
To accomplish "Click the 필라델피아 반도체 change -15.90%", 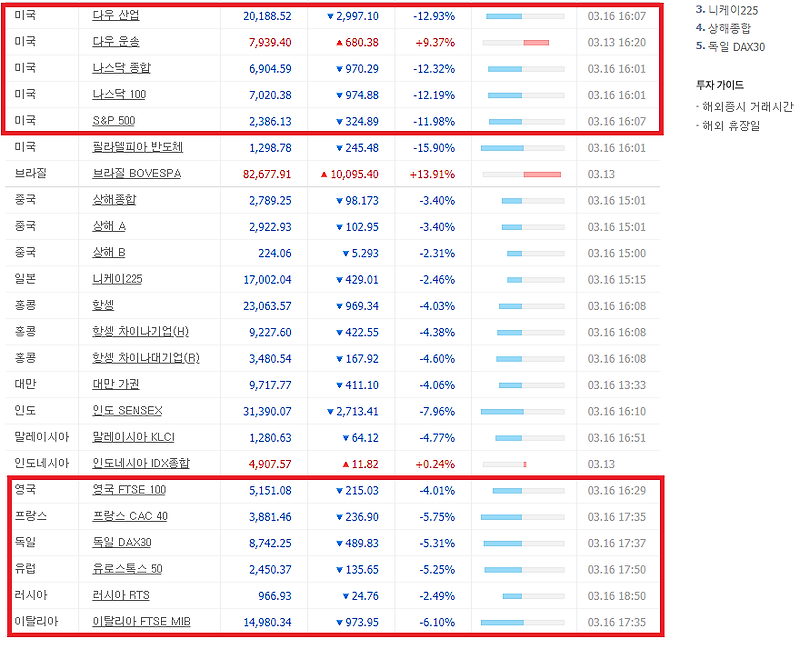I will pos(434,148).
